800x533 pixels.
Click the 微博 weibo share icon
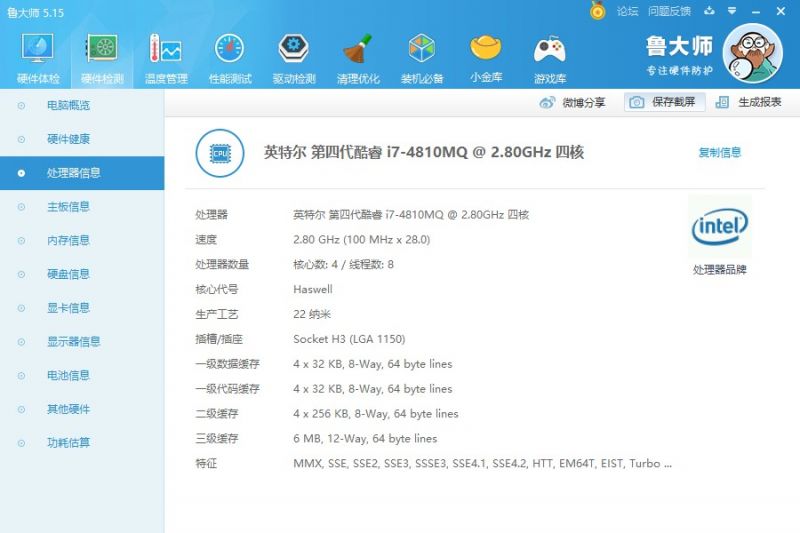(547, 103)
